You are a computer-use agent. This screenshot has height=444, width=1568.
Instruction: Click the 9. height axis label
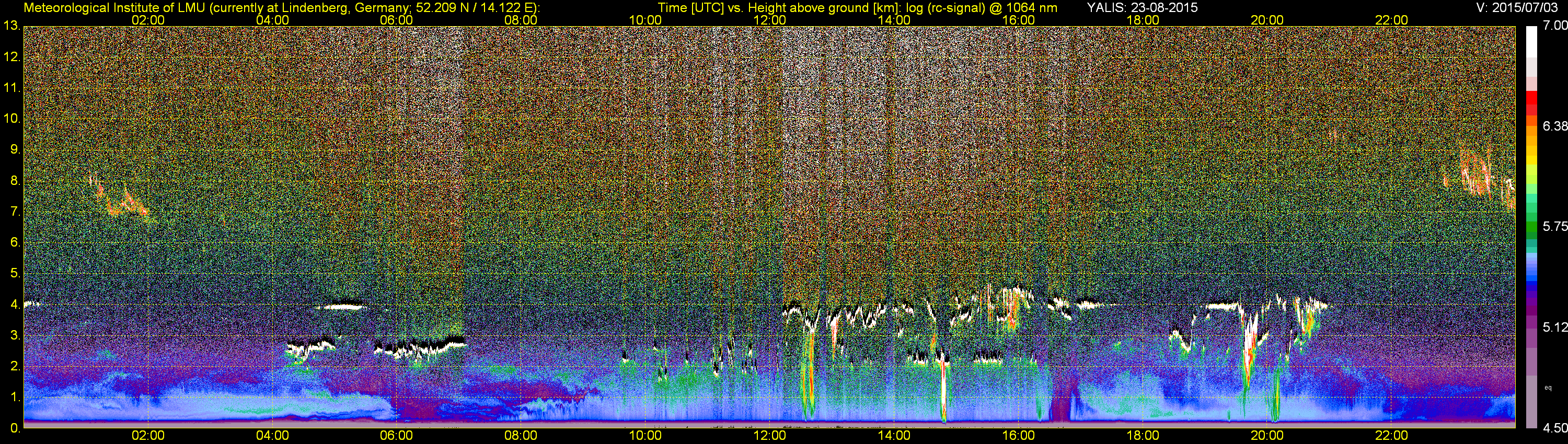(x=15, y=149)
